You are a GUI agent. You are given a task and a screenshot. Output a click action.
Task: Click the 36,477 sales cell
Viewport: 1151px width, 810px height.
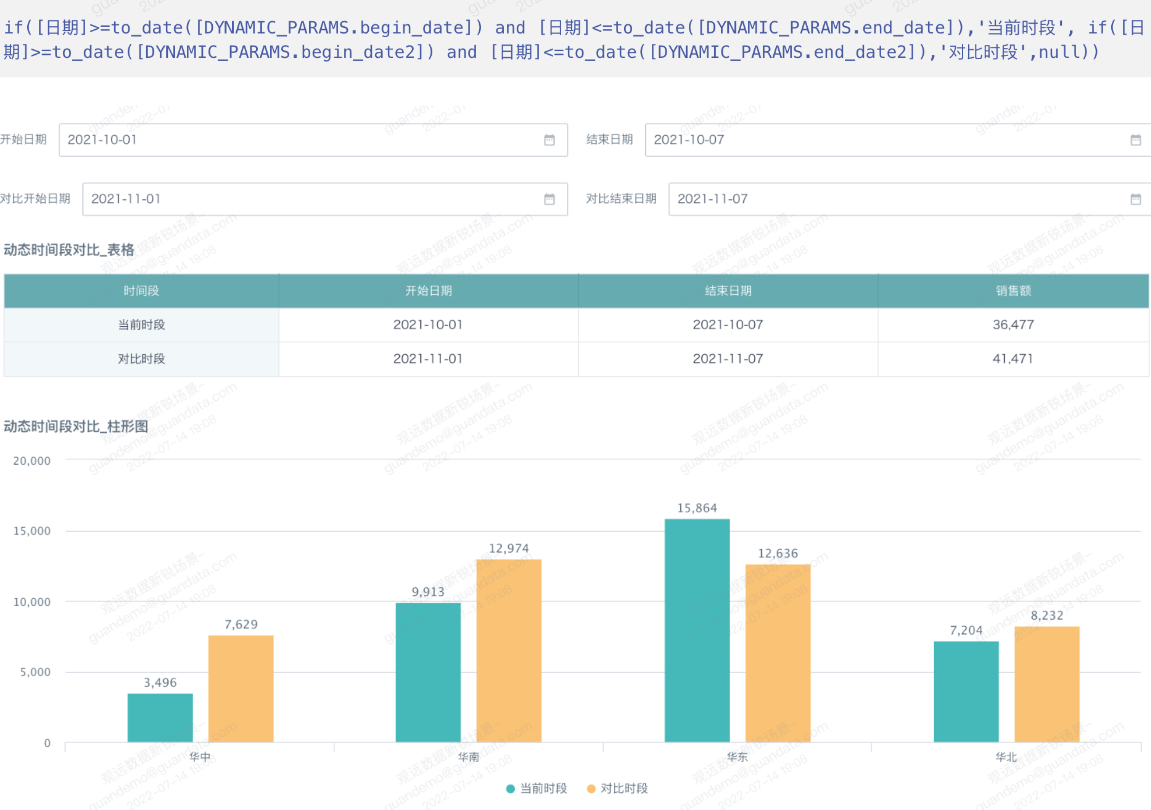coord(1013,325)
